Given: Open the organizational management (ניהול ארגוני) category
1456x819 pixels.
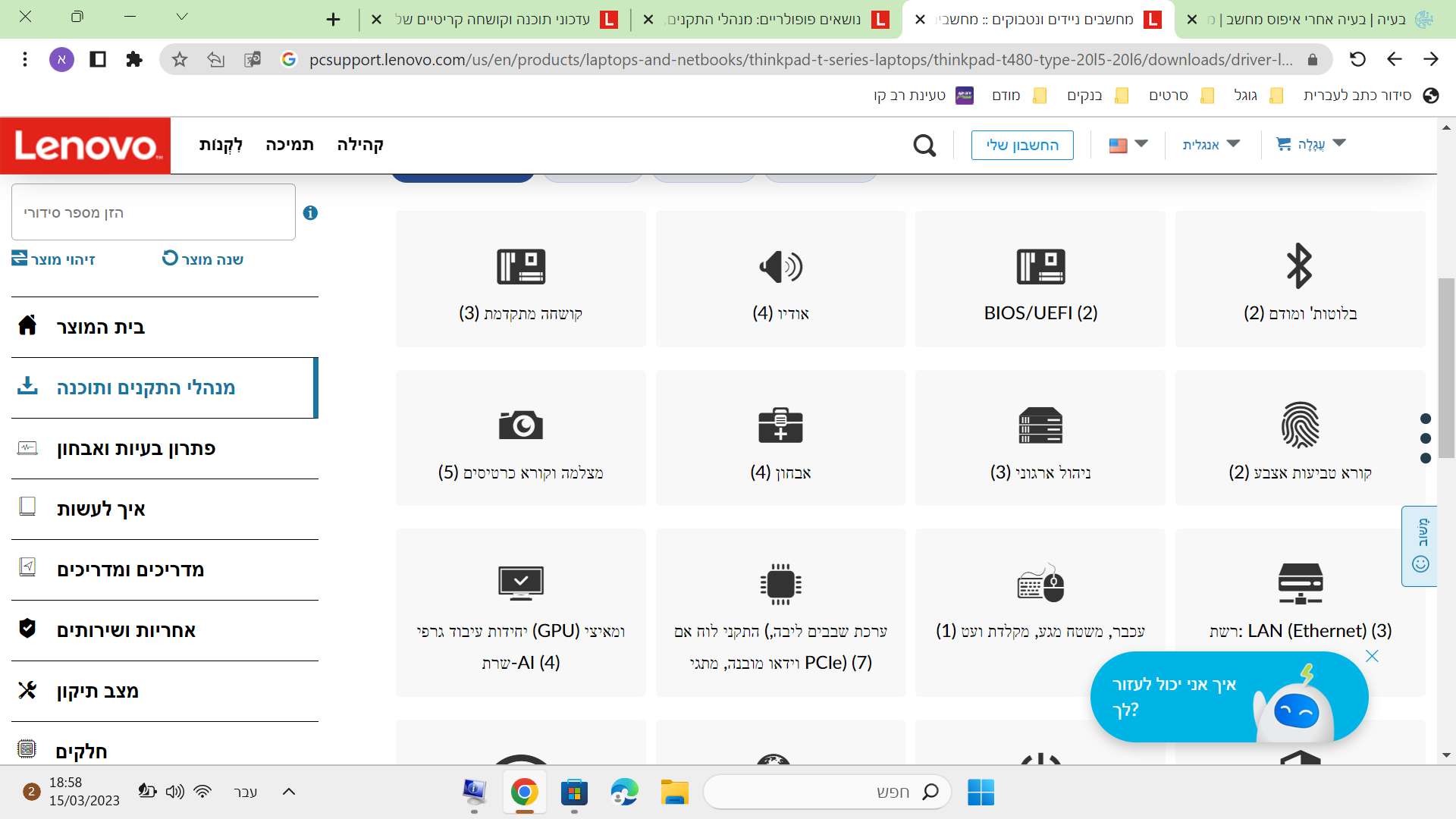Looking at the screenshot, I should click(1040, 438).
